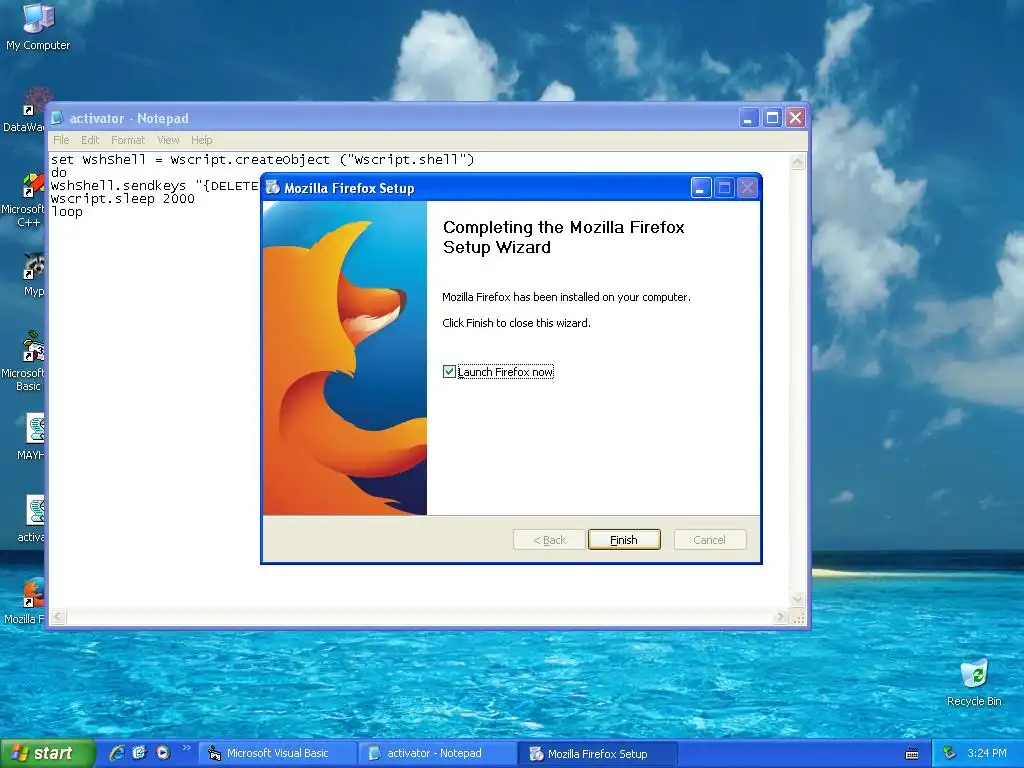
Task: Select the Mozilla Firefox desktop shortcut
Action: point(26,601)
